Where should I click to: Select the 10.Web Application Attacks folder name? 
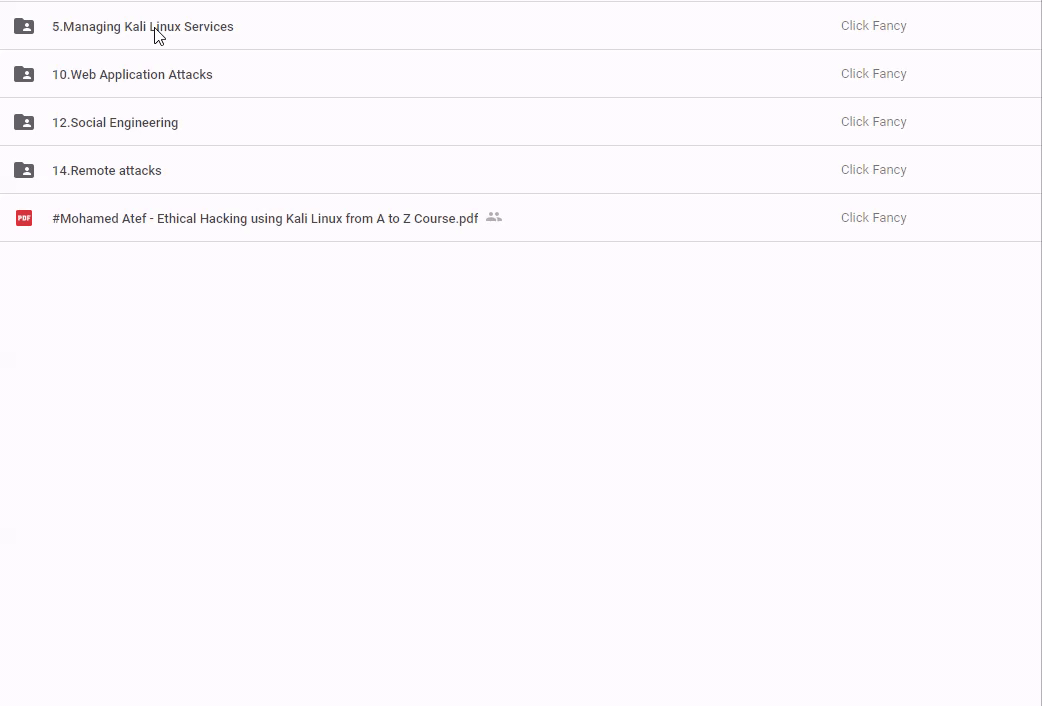[x=132, y=75]
